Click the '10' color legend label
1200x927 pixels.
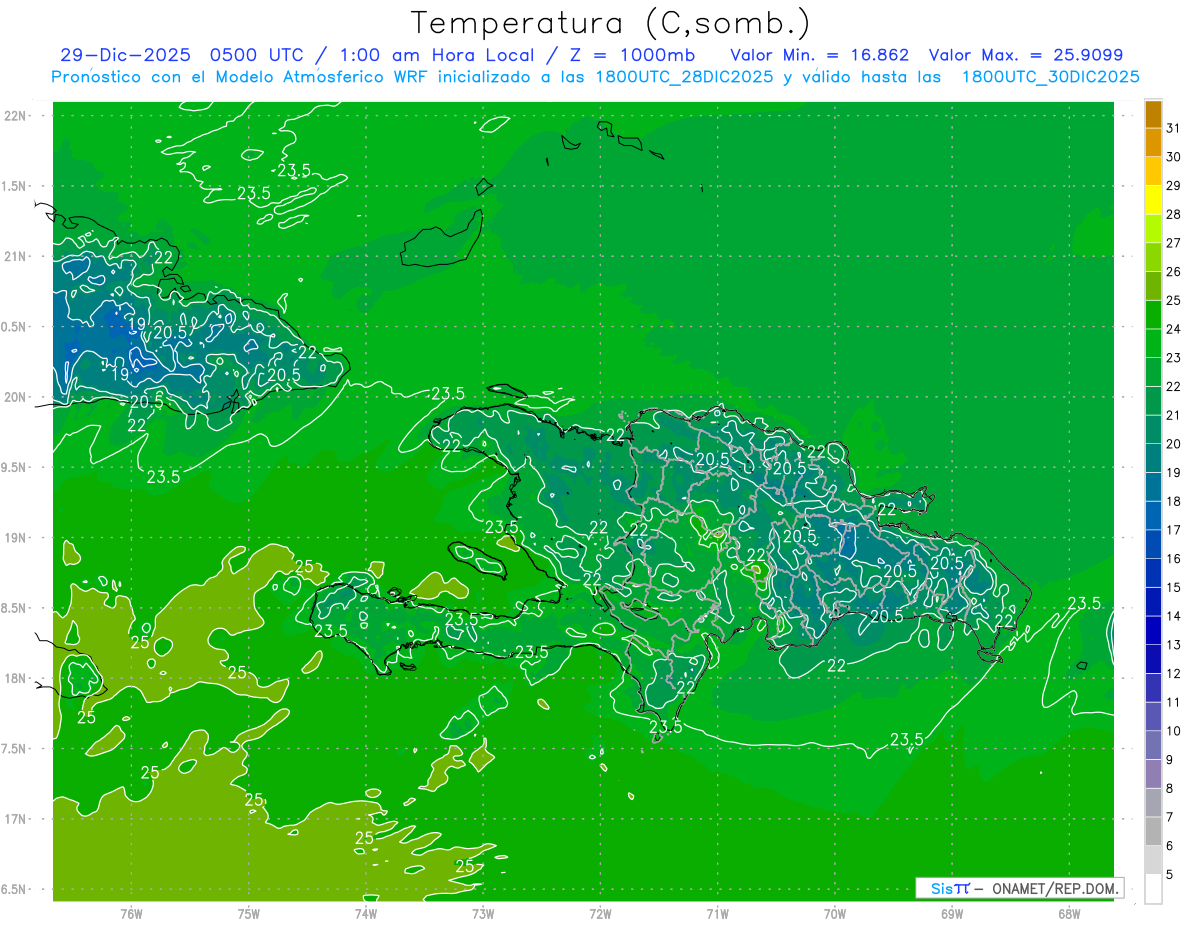[x=1174, y=731]
